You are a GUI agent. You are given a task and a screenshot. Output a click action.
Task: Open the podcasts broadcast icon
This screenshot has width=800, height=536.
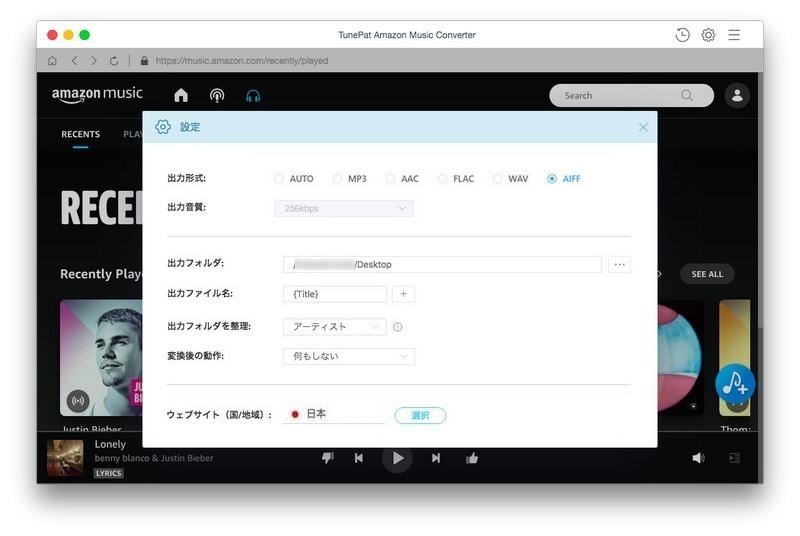[217, 95]
